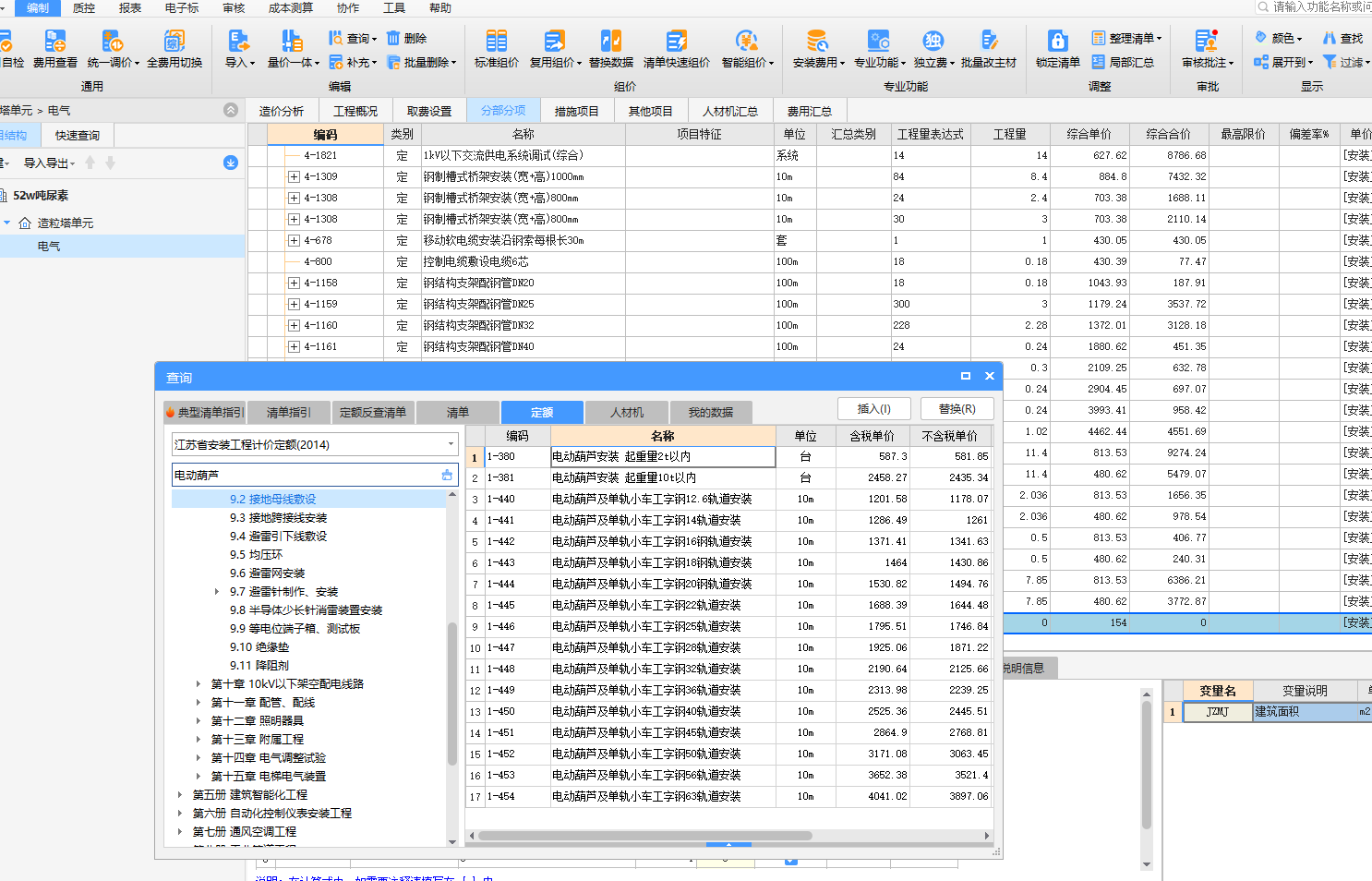Expand 9.7 避雷针制作、安装 node
The image size is (1372, 881).
[217, 592]
